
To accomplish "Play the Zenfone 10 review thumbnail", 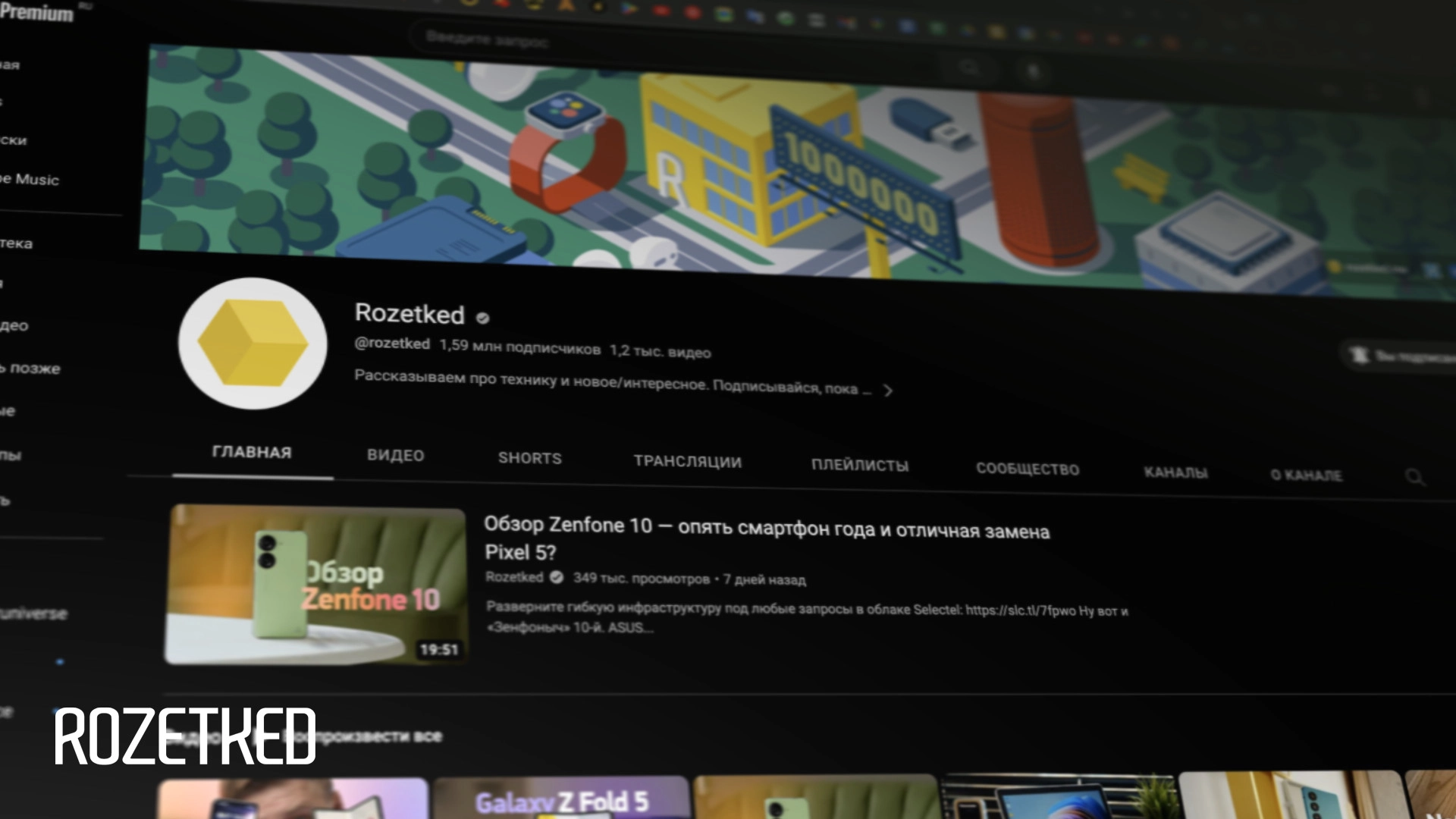I will (315, 585).
